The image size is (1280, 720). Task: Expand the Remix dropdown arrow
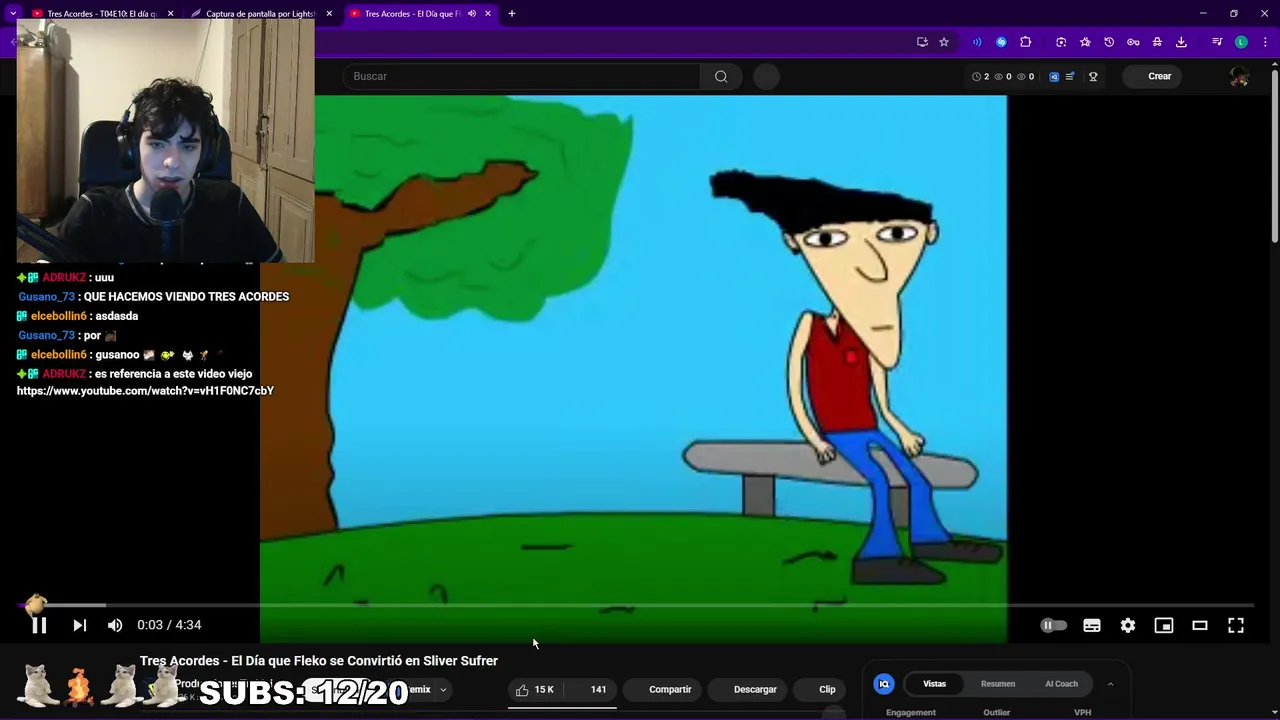443,690
